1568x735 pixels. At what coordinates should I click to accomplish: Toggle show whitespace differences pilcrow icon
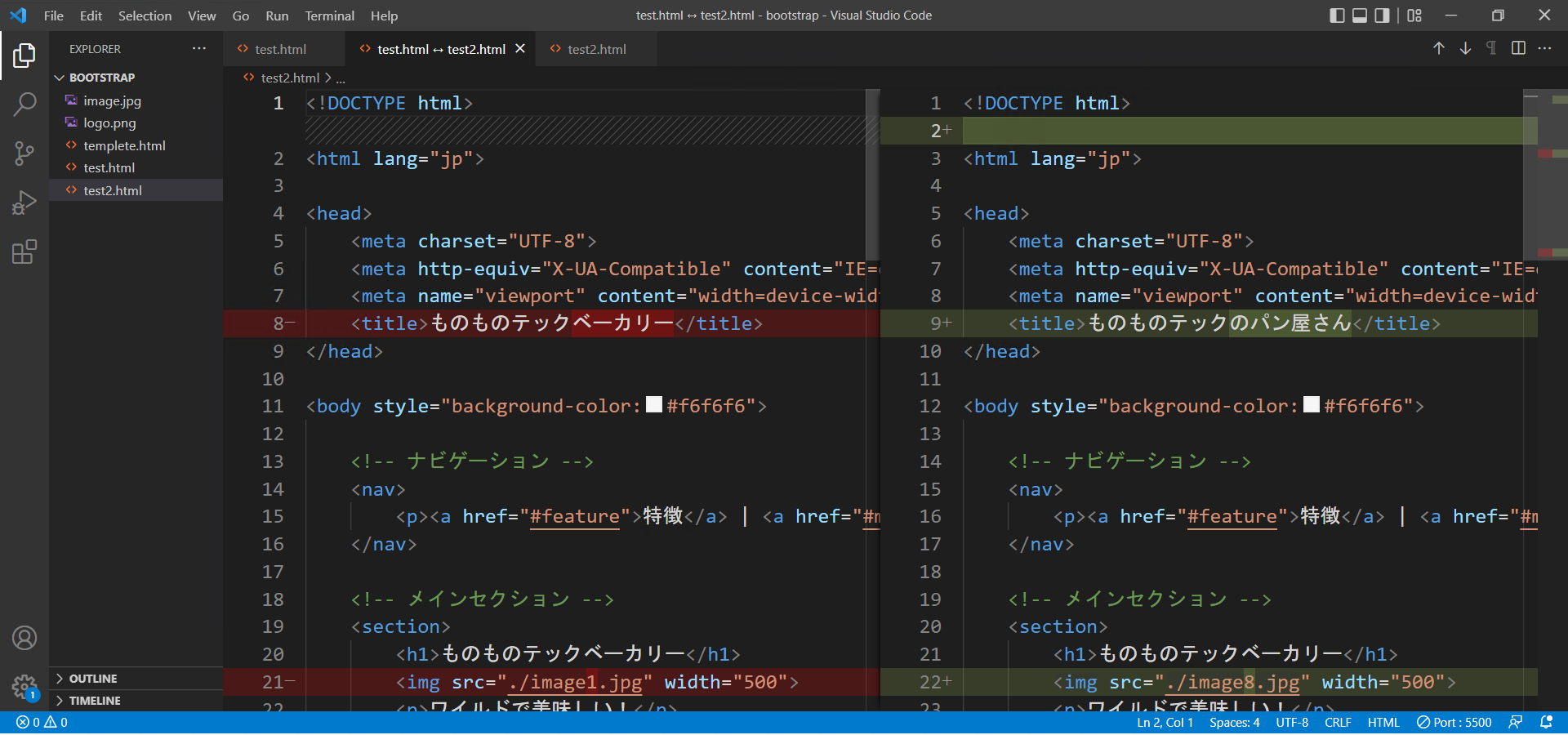[x=1491, y=48]
